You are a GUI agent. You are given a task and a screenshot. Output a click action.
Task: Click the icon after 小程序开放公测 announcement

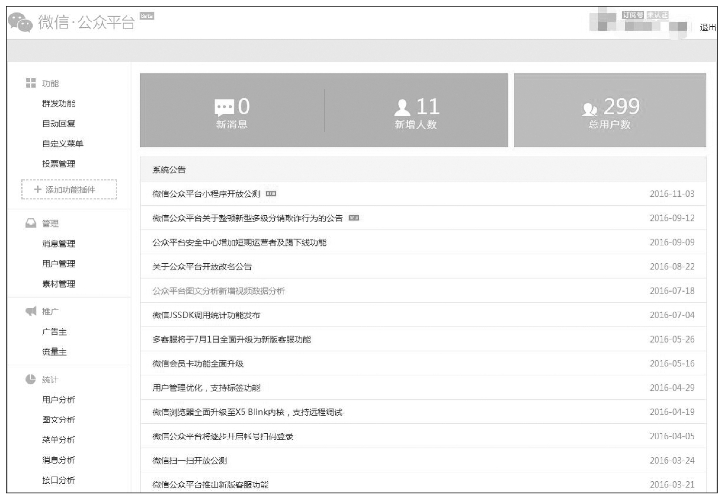pyautogui.click(x=271, y=194)
